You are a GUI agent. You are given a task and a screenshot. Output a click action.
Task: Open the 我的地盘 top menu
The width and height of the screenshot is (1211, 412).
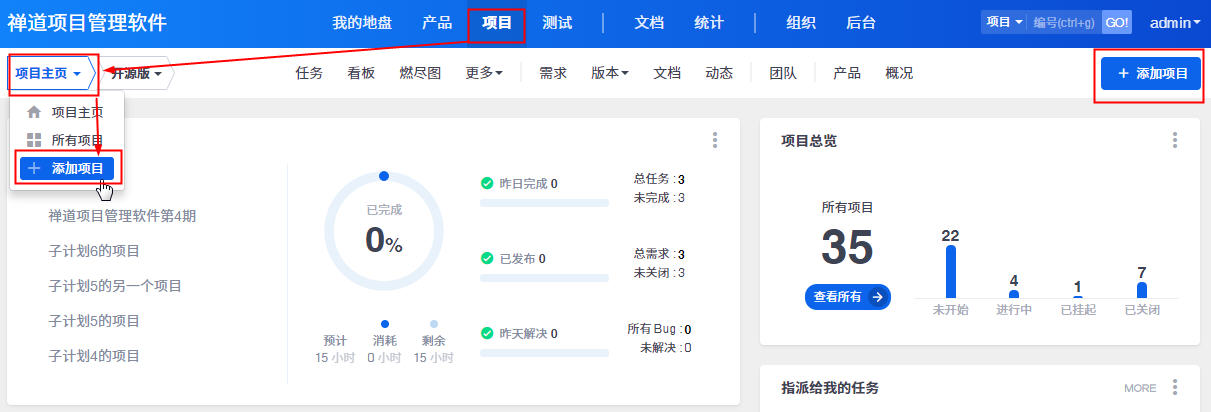[x=361, y=23]
